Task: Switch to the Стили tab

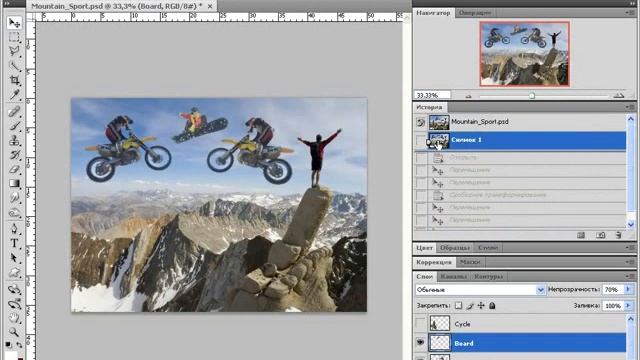Action: (488, 248)
